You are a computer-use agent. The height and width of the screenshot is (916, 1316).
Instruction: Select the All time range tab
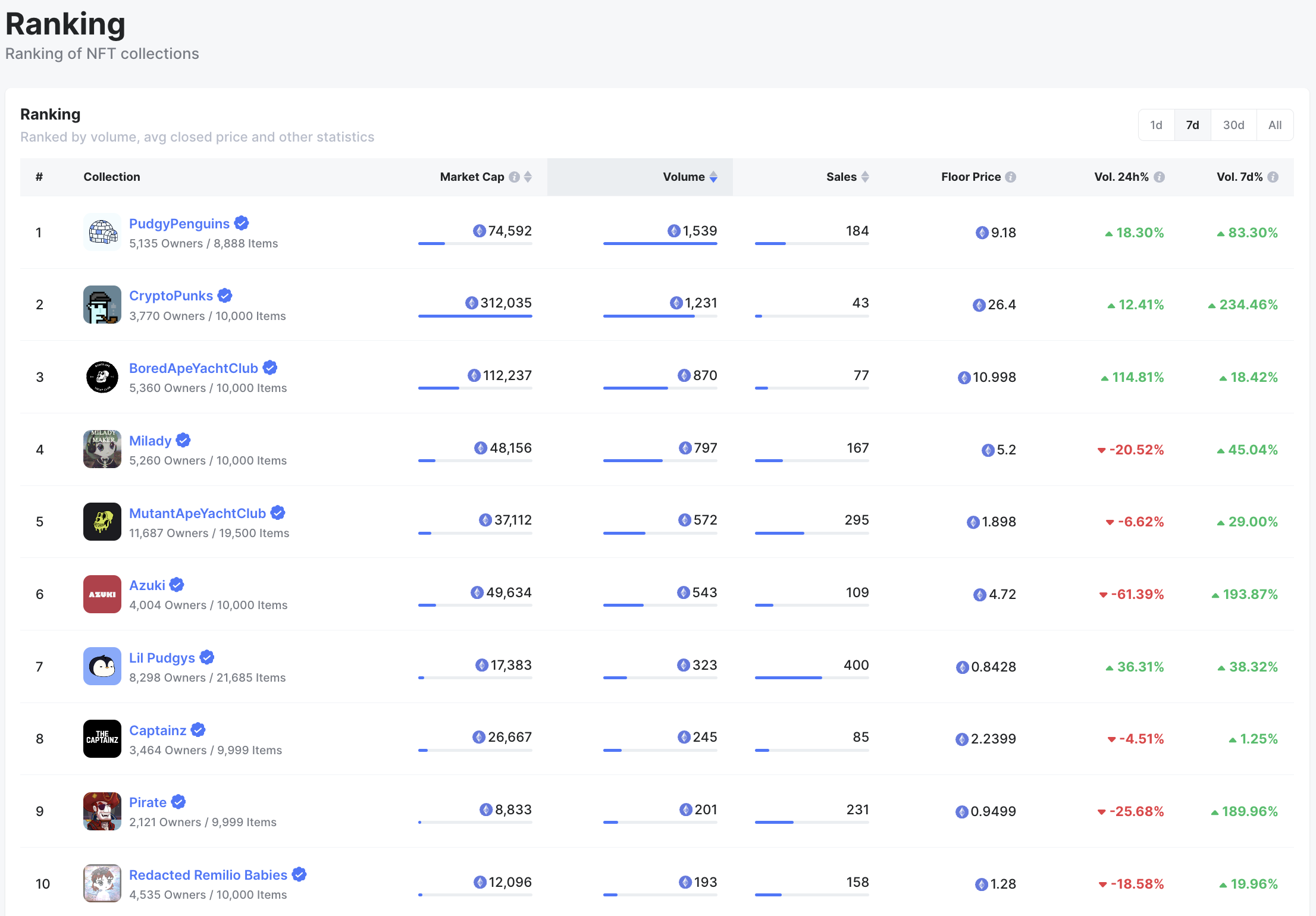[1275, 125]
